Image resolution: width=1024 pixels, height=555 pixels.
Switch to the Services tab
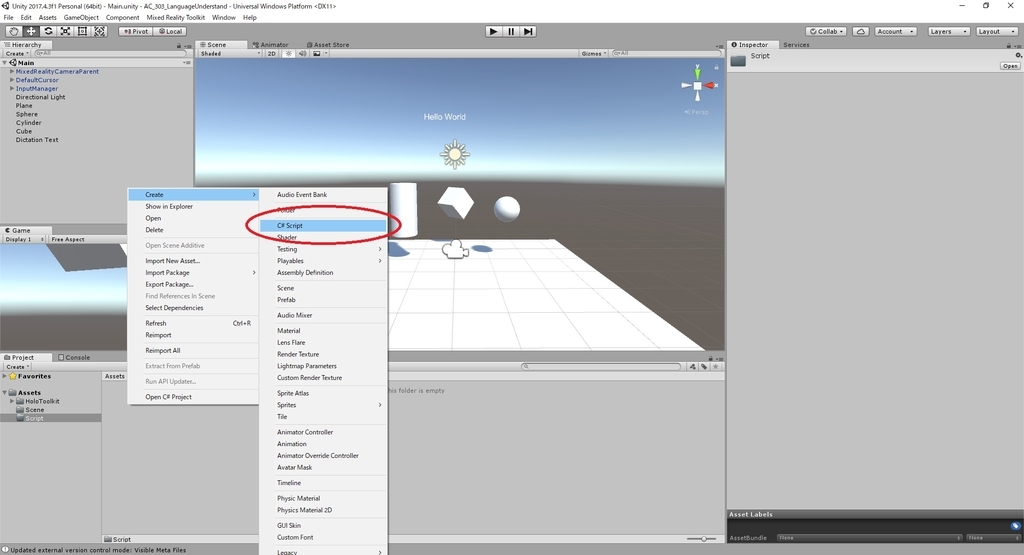[796, 44]
